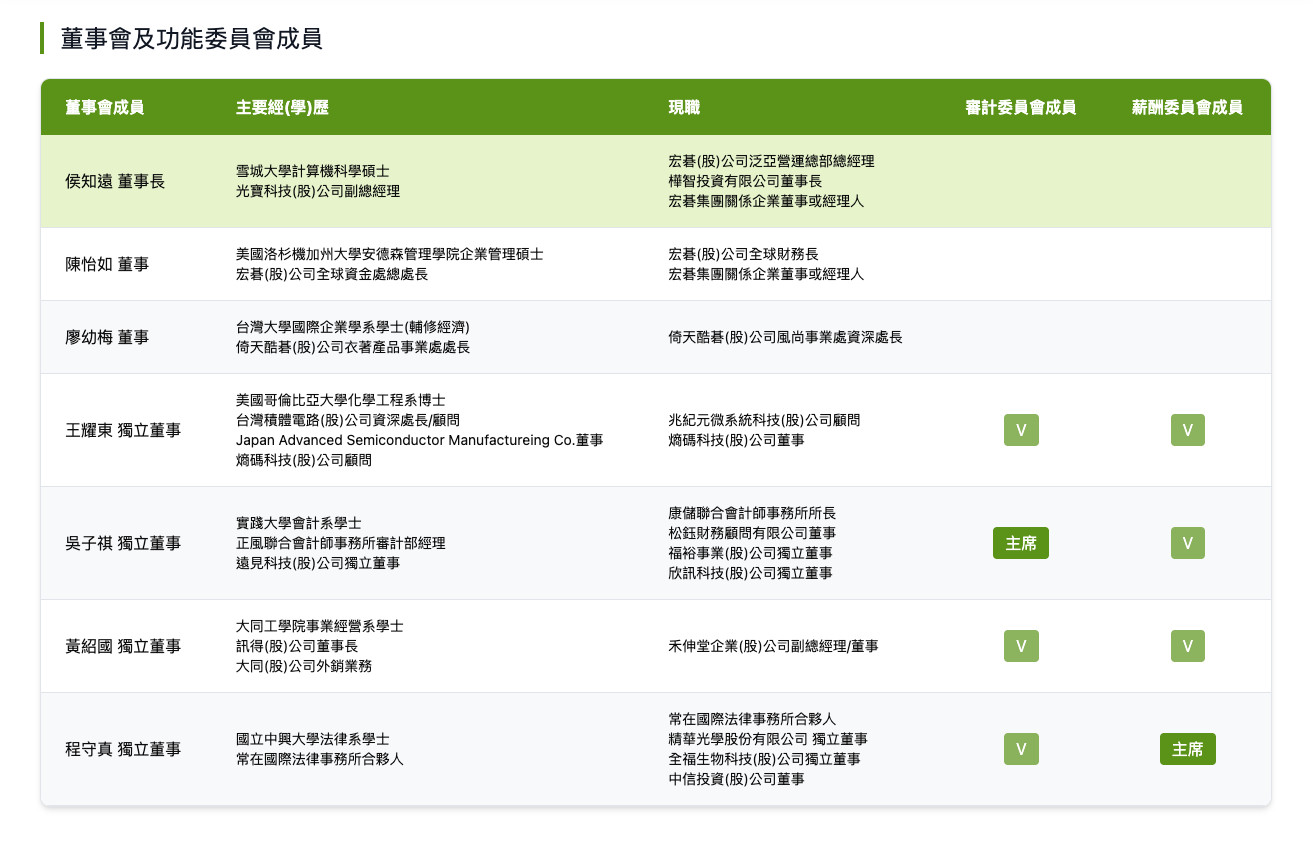Image resolution: width=1313 pixels, height=843 pixels.
Task: Click the text 宏碁(股)公司全球資金處總處長
Action: tap(332, 274)
